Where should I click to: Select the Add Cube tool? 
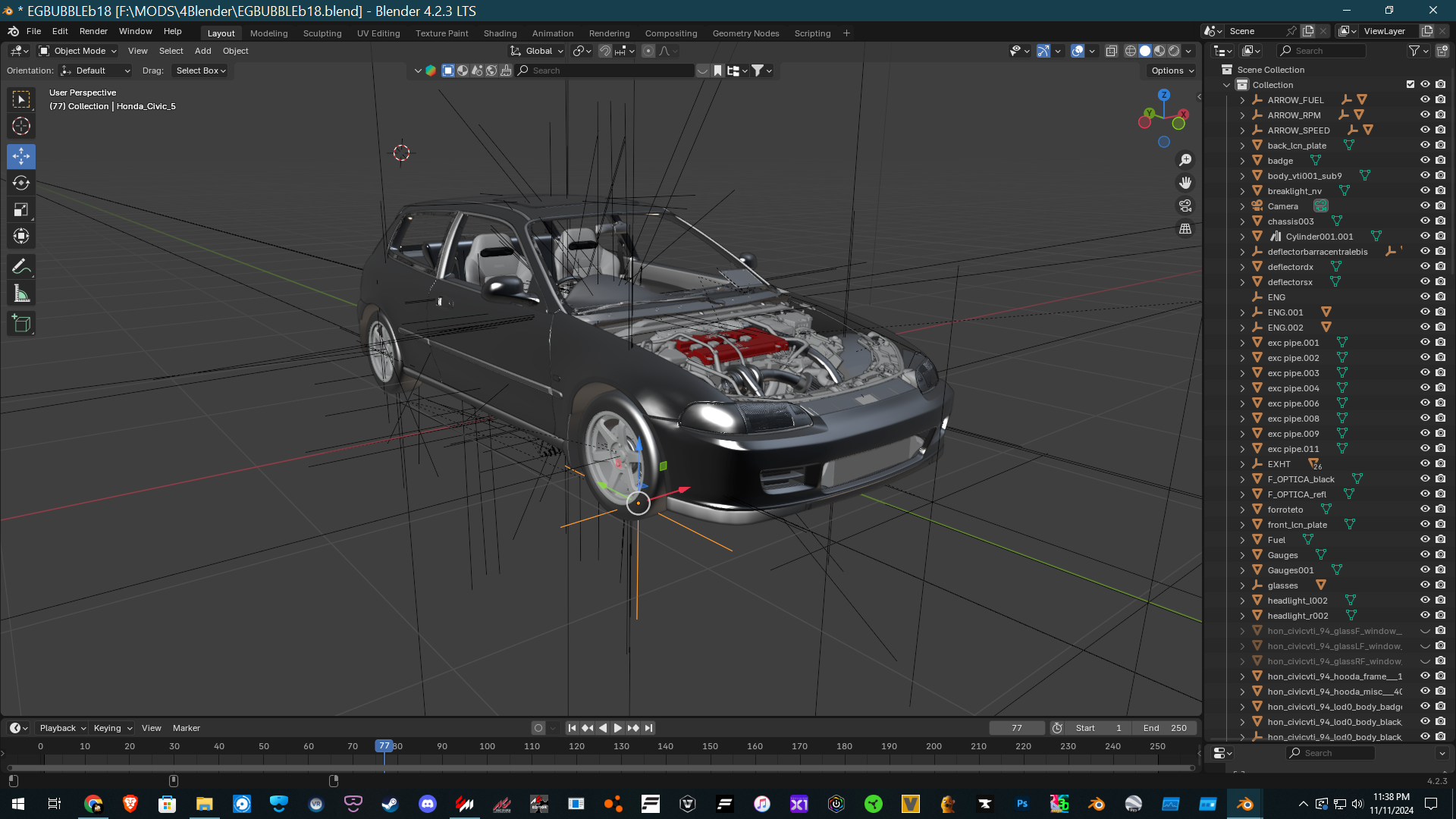21,324
